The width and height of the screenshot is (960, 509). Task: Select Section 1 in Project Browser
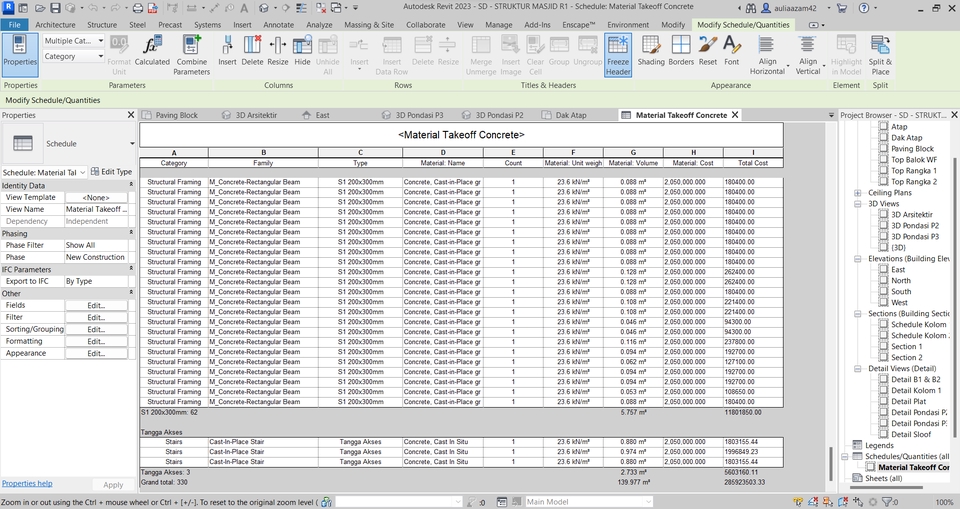tap(906, 347)
